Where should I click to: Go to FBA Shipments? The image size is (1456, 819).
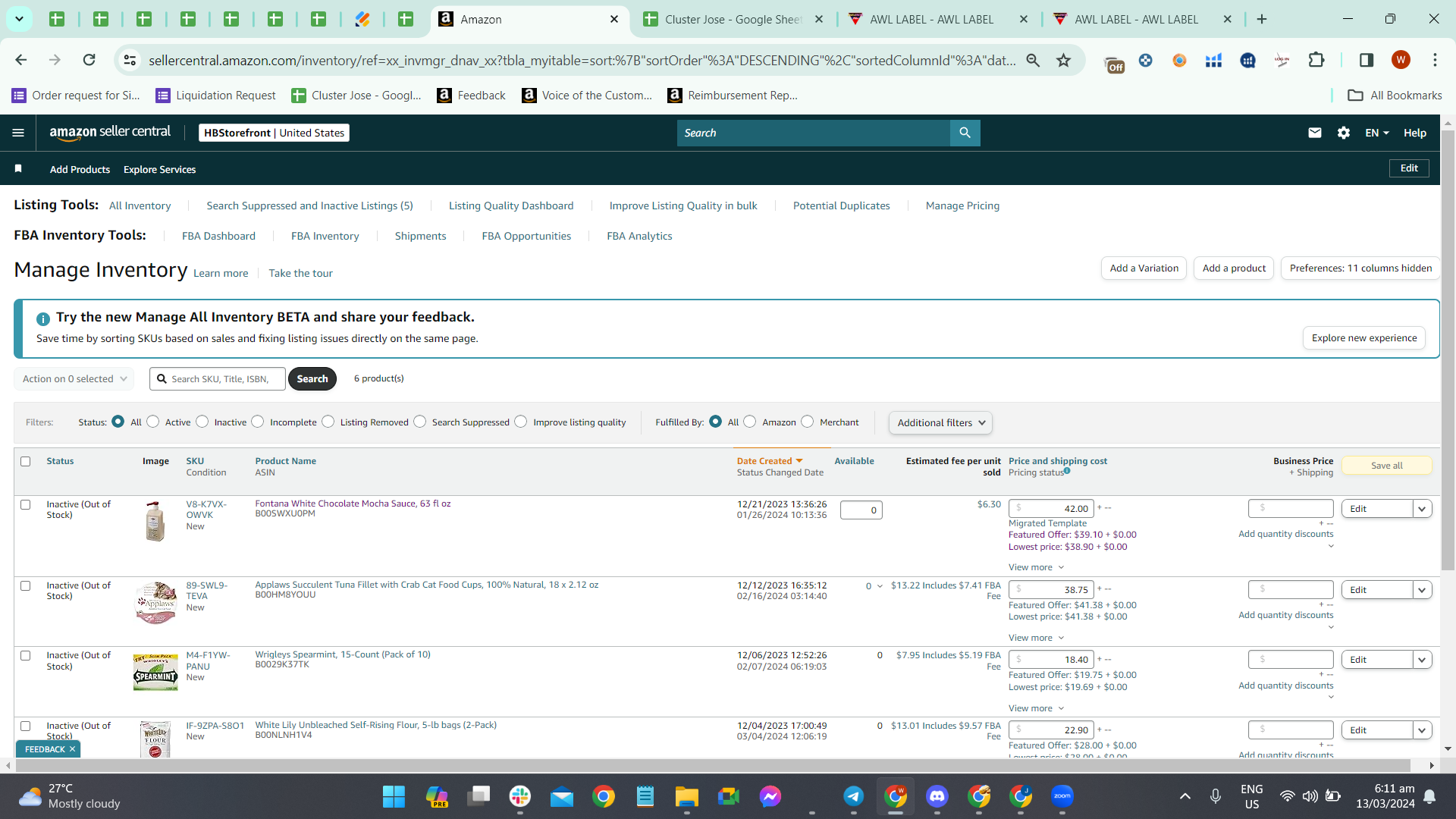click(x=420, y=236)
